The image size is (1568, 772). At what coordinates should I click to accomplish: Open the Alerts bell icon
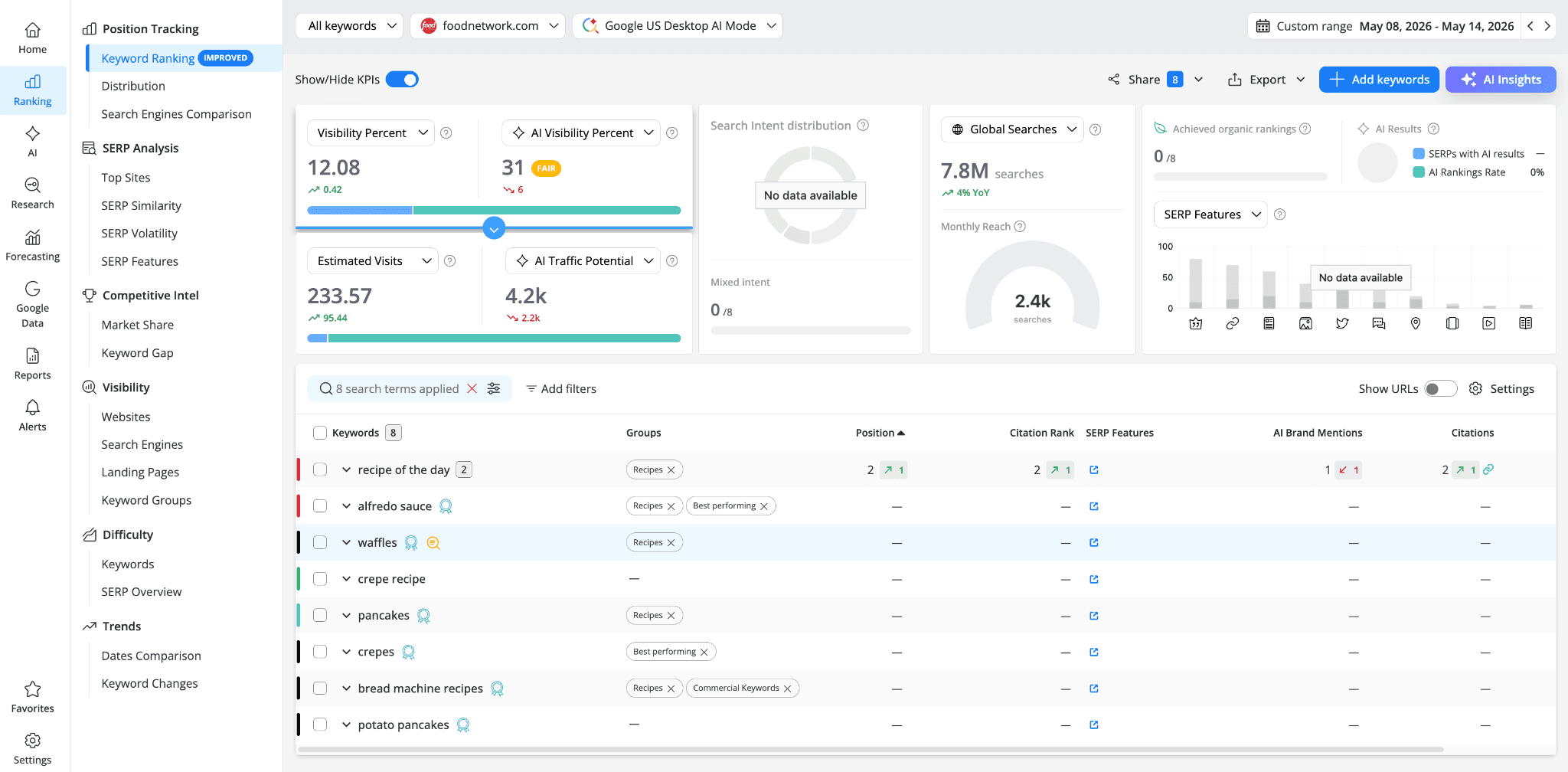[32, 407]
